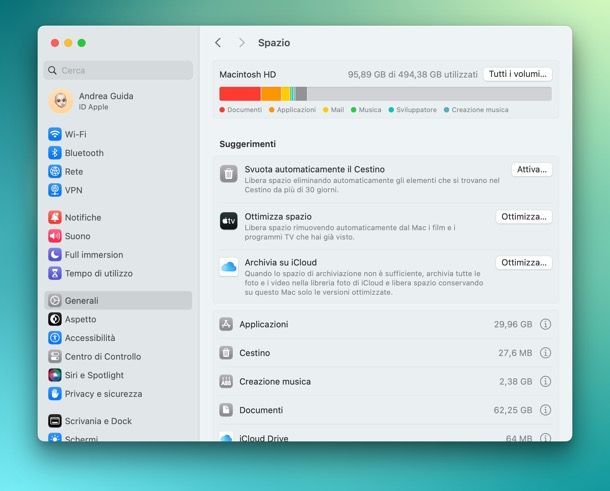
Task: Open the Full immersion moon icon
Action: 55,255
